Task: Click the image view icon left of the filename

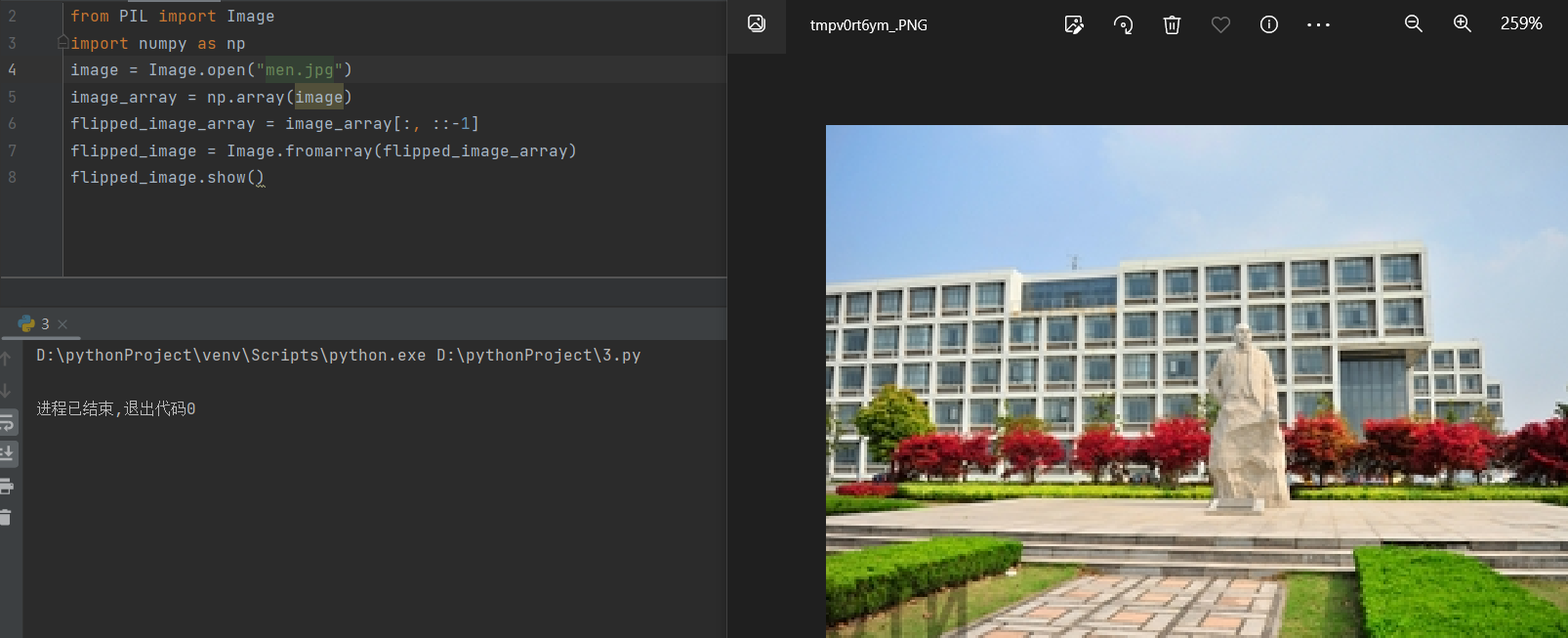Action: pos(756,24)
